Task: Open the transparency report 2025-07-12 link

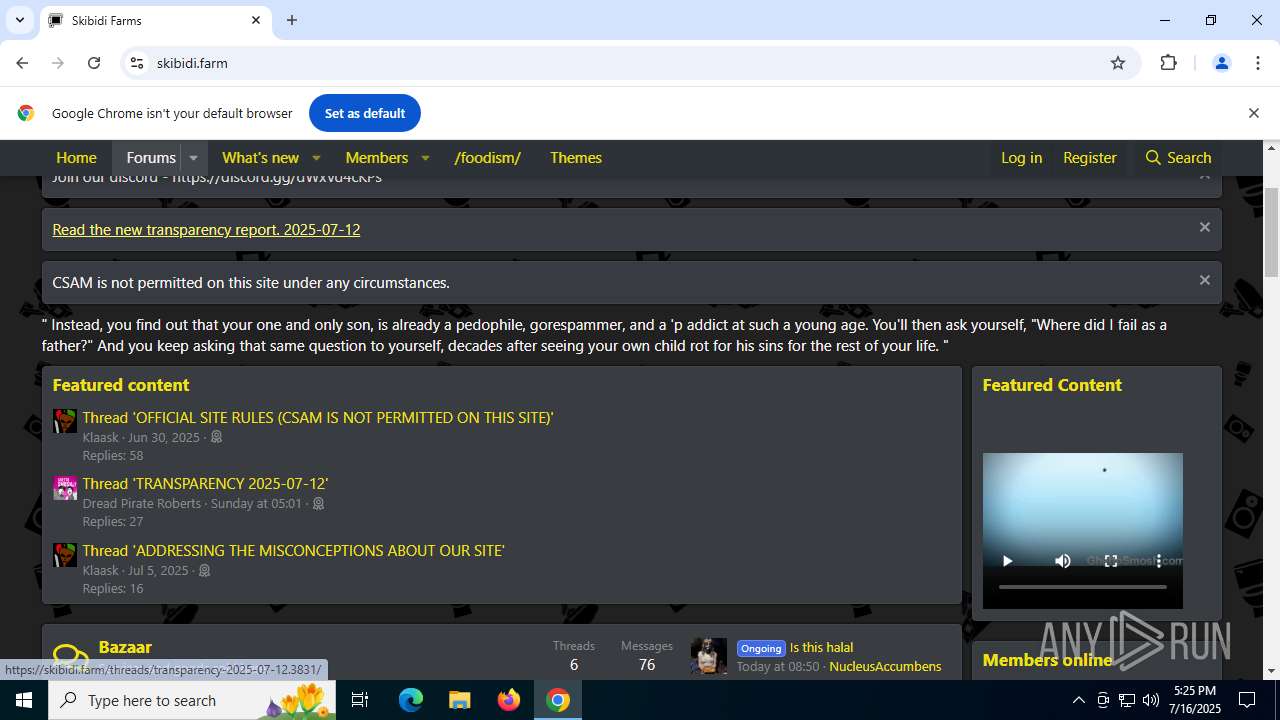Action: (206, 229)
